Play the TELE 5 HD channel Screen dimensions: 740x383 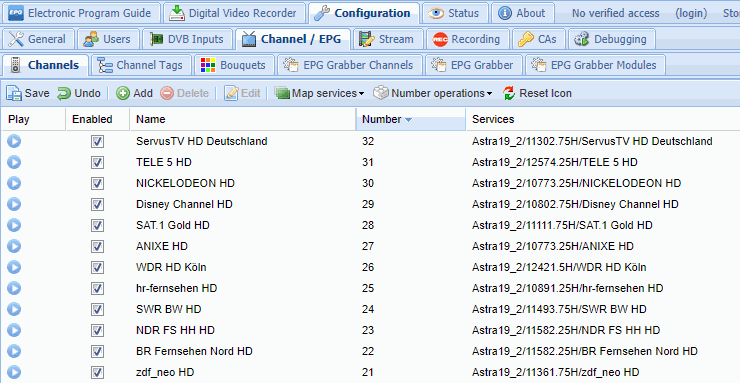point(14,162)
